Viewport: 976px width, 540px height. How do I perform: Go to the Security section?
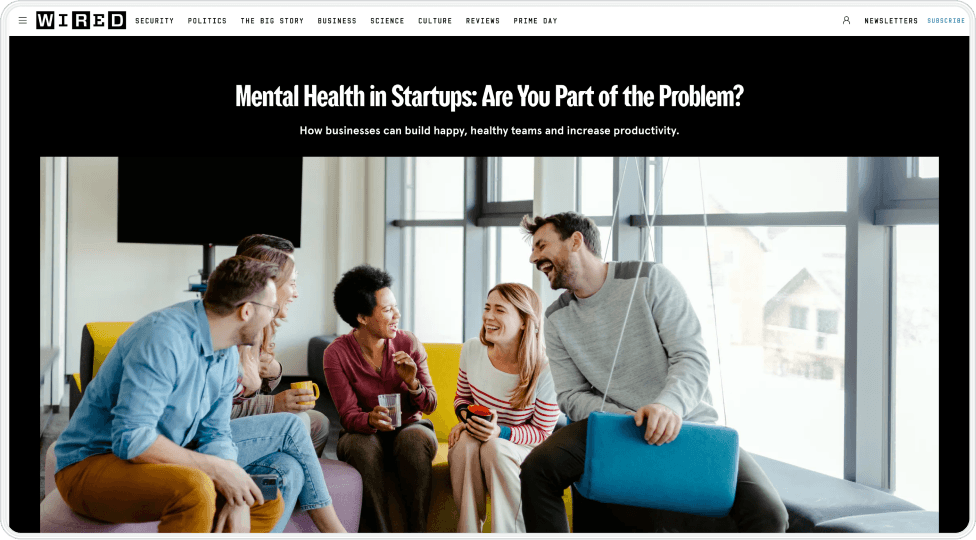pos(154,21)
